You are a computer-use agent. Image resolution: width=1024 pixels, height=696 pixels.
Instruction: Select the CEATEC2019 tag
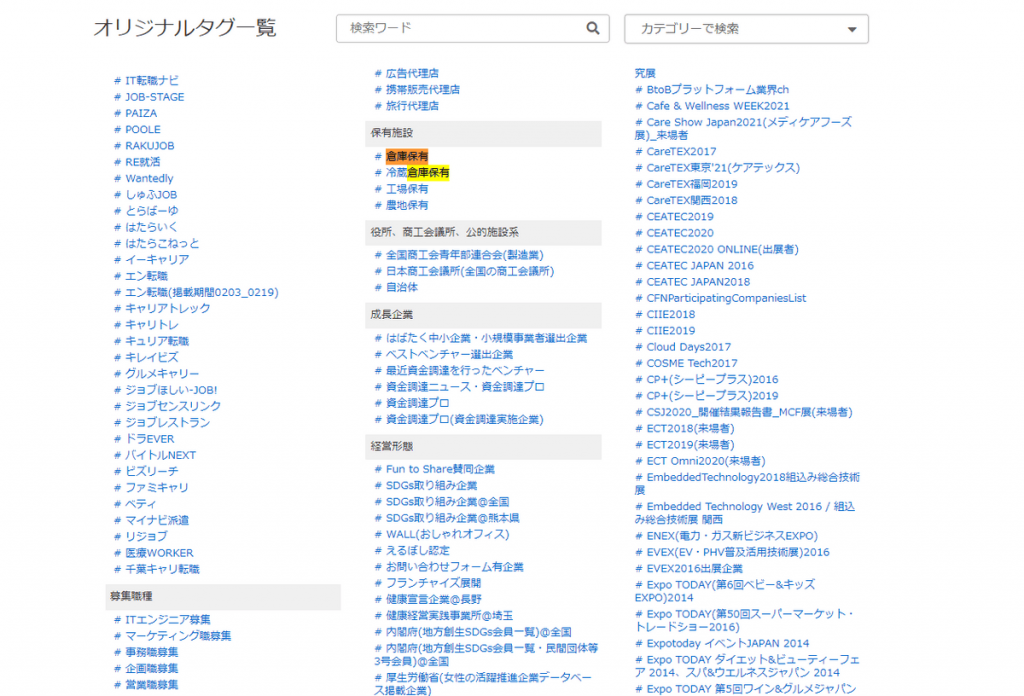pos(680,217)
